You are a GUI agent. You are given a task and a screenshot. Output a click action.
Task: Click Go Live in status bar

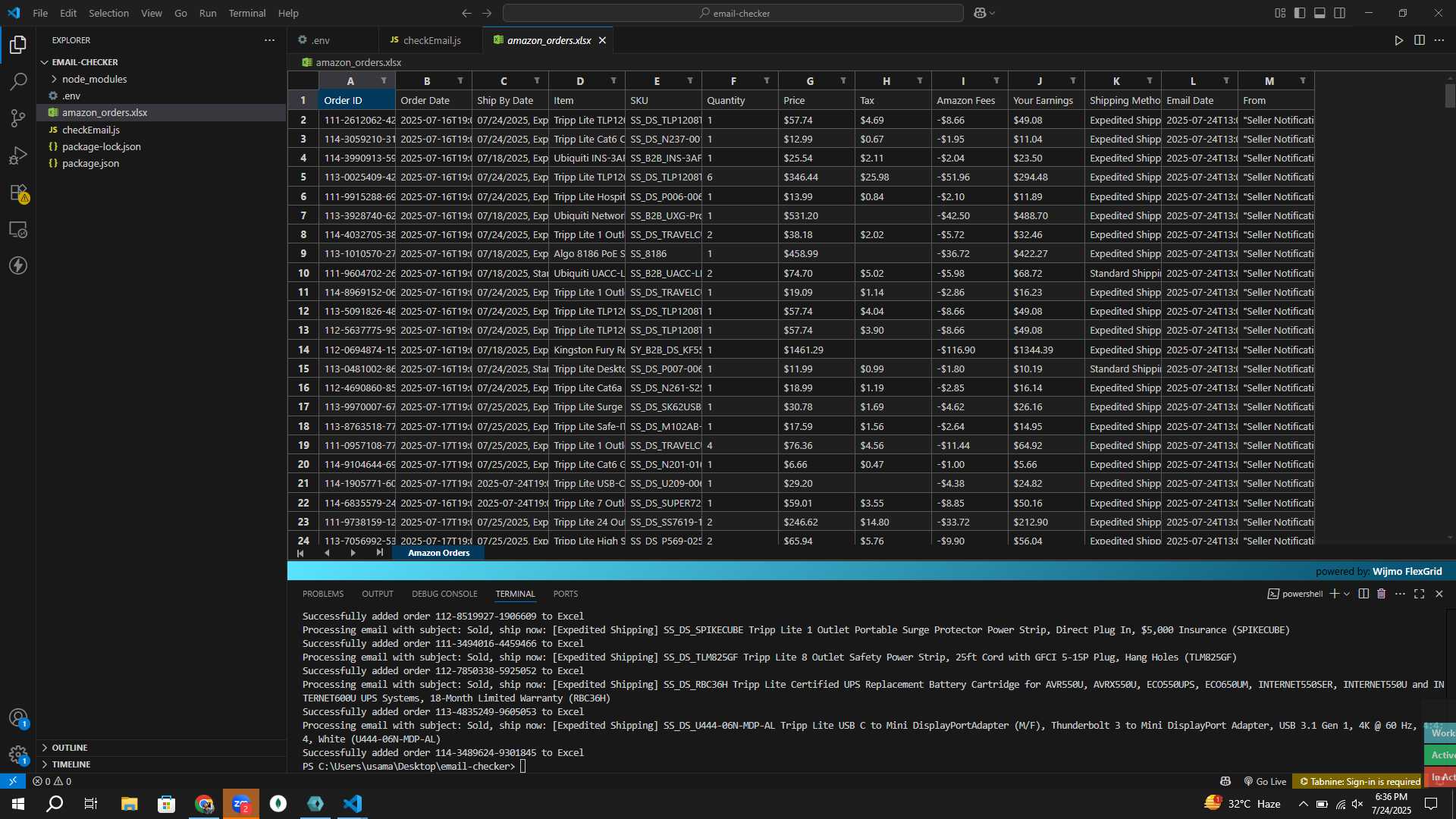click(1265, 781)
